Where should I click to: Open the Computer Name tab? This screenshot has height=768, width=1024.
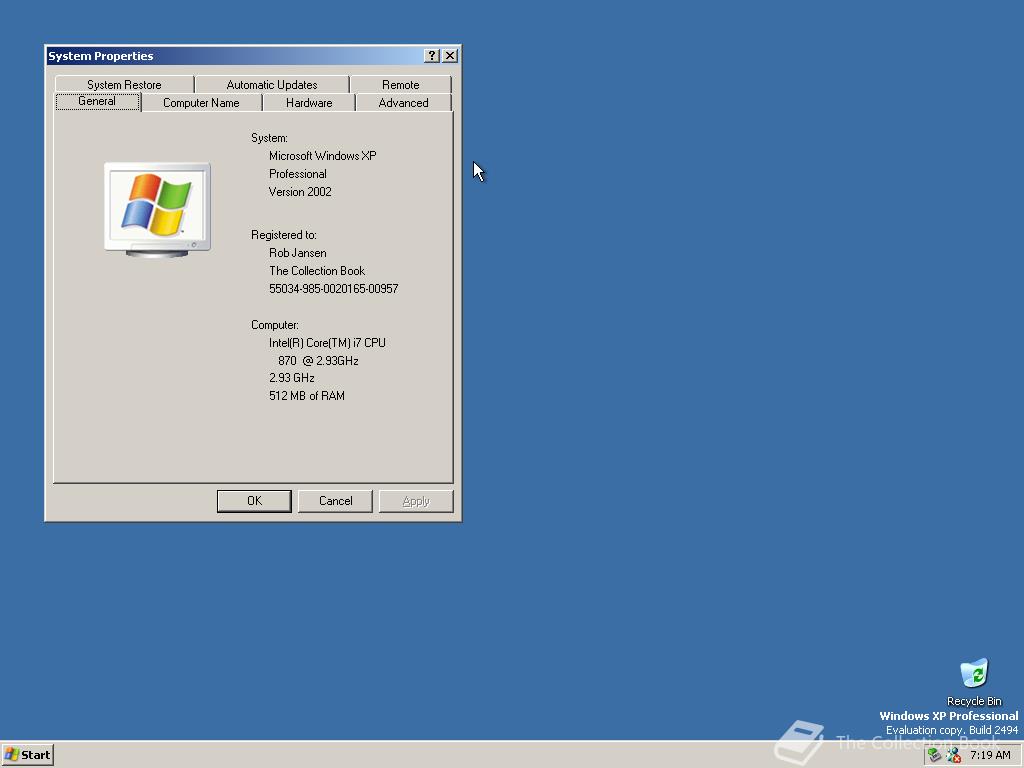pos(201,103)
